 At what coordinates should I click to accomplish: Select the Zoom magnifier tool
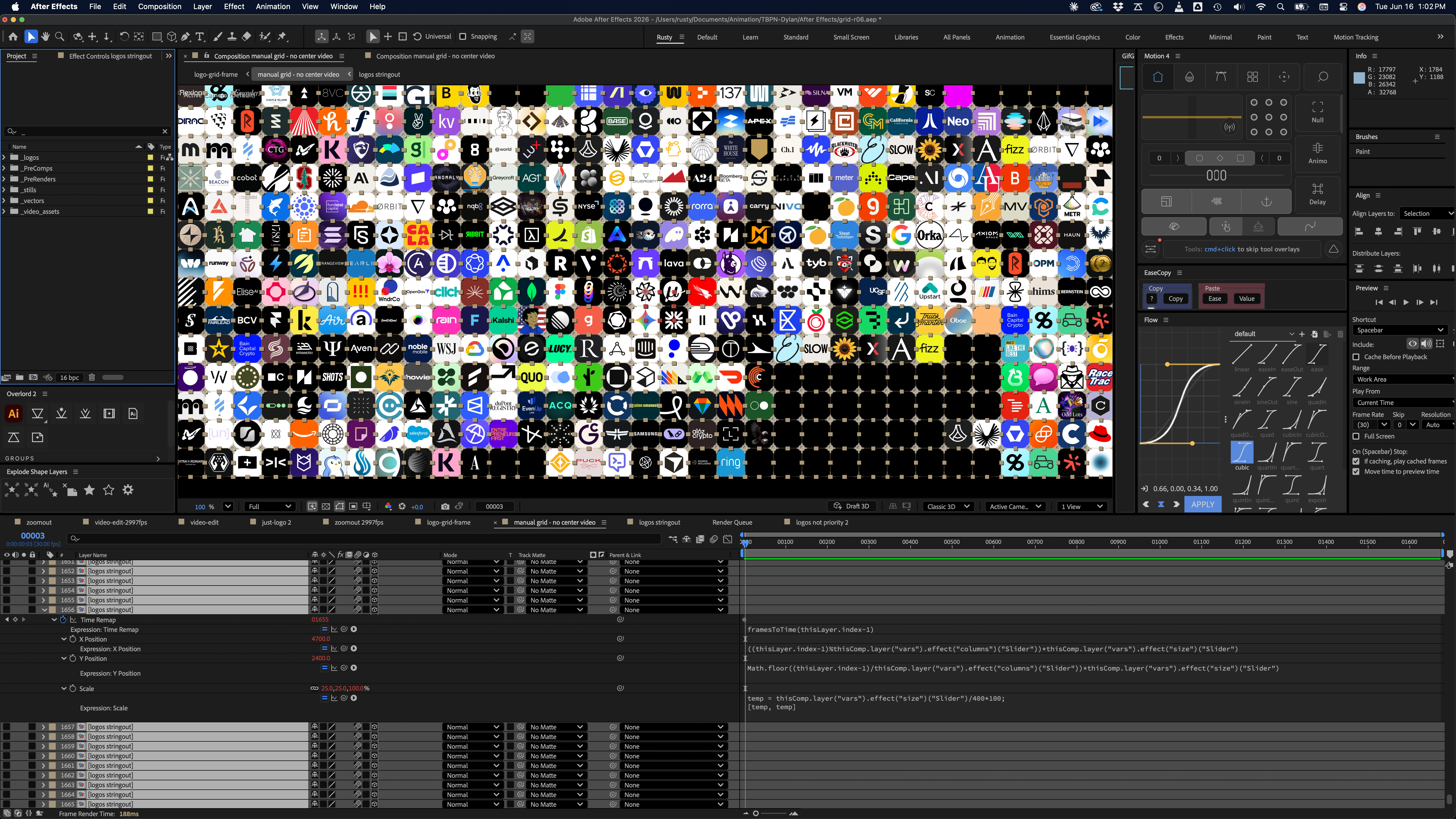click(x=59, y=37)
